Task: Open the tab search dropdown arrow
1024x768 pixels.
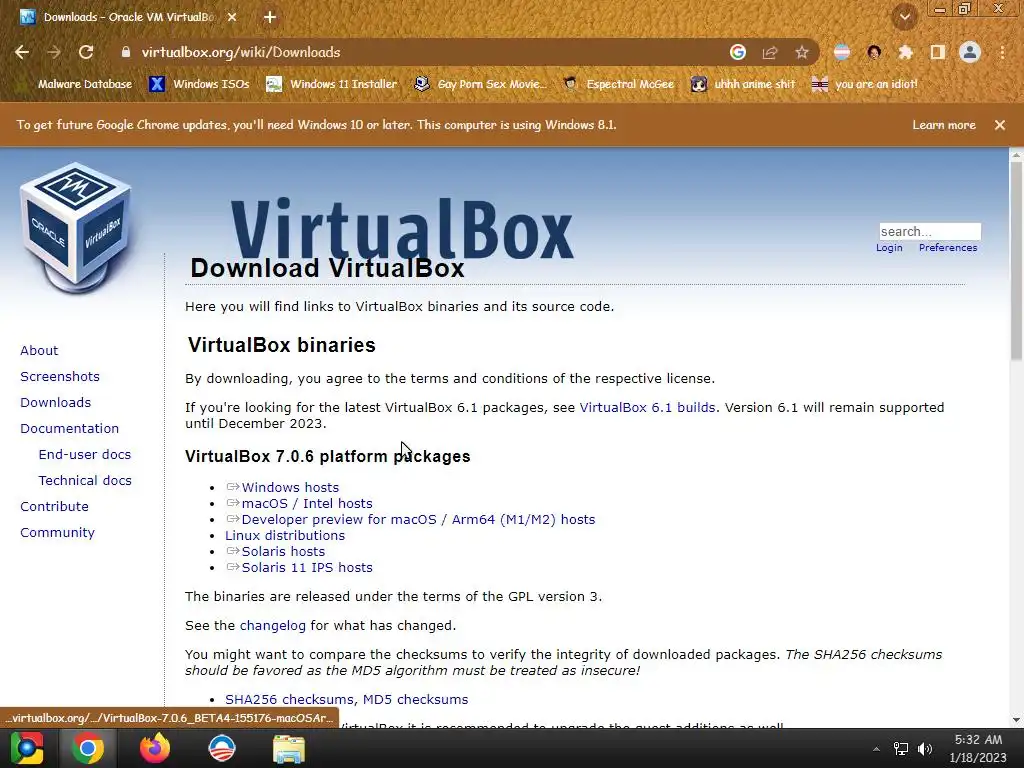Action: pyautogui.click(x=905, y=17)
